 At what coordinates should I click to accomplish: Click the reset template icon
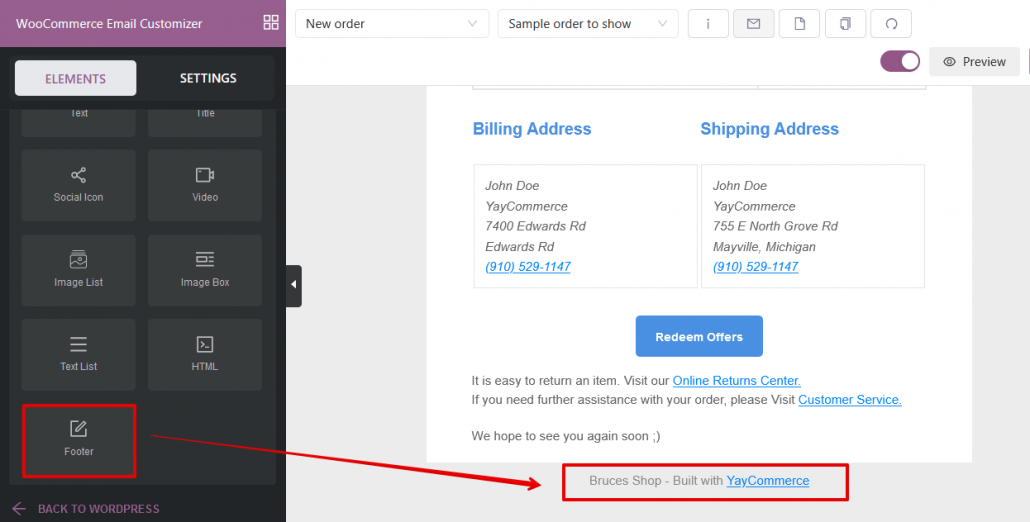[x=891, y=24]
